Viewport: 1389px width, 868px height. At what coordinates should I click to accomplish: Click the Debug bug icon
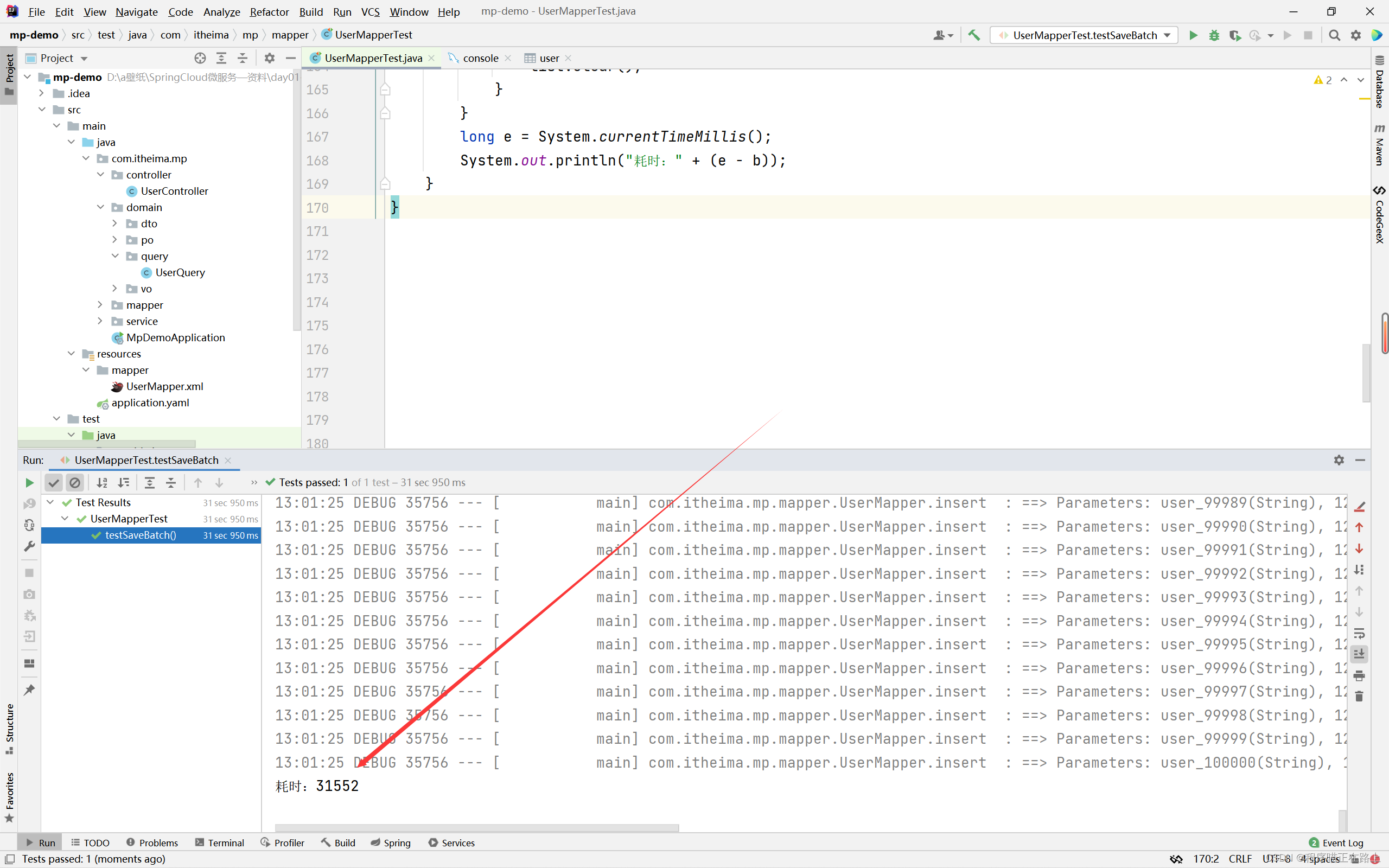(1214, 36)
